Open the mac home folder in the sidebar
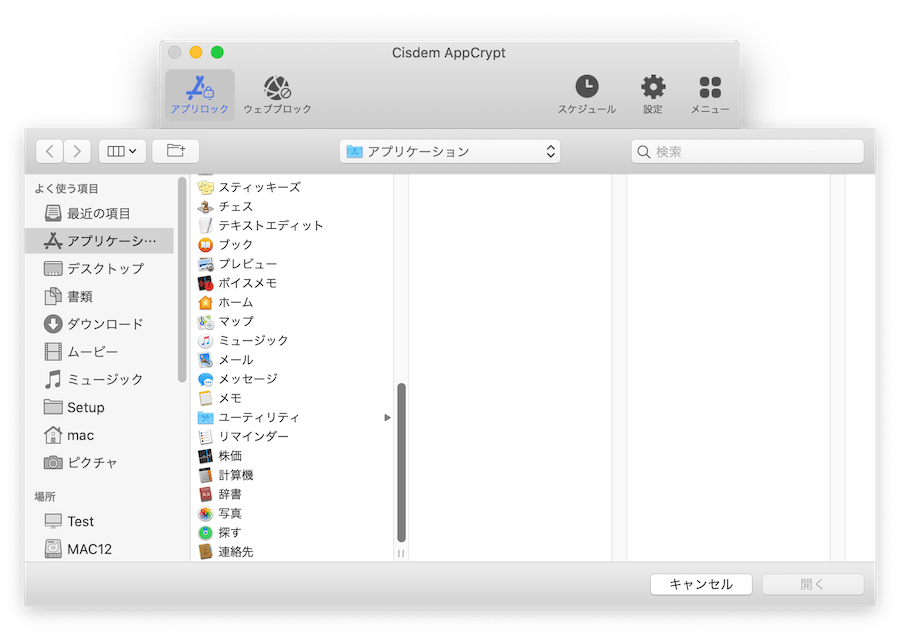Screen dimensions: 900x635 pos(99,435)
